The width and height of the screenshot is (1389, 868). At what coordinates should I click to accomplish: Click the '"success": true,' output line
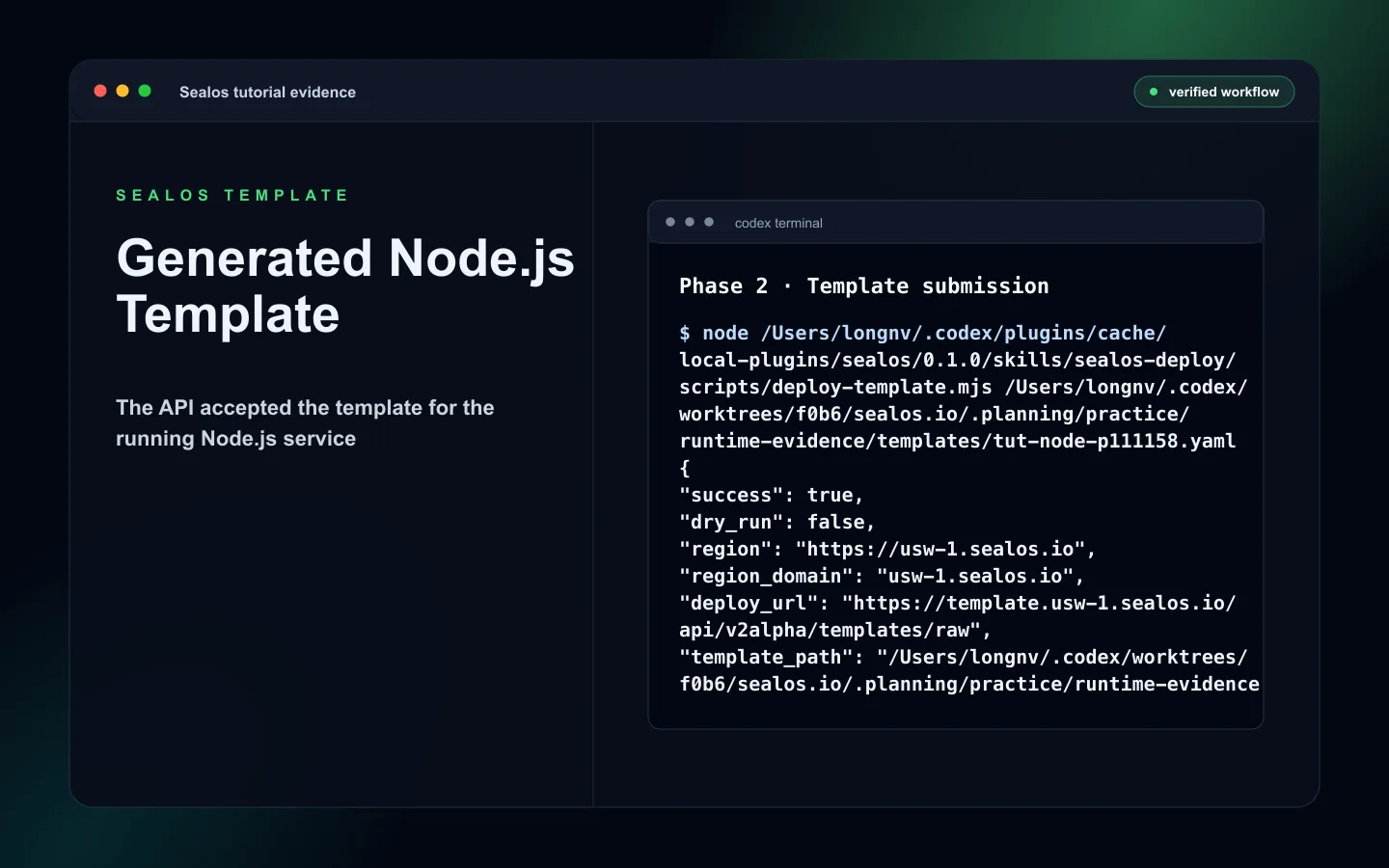click(772, 495)
